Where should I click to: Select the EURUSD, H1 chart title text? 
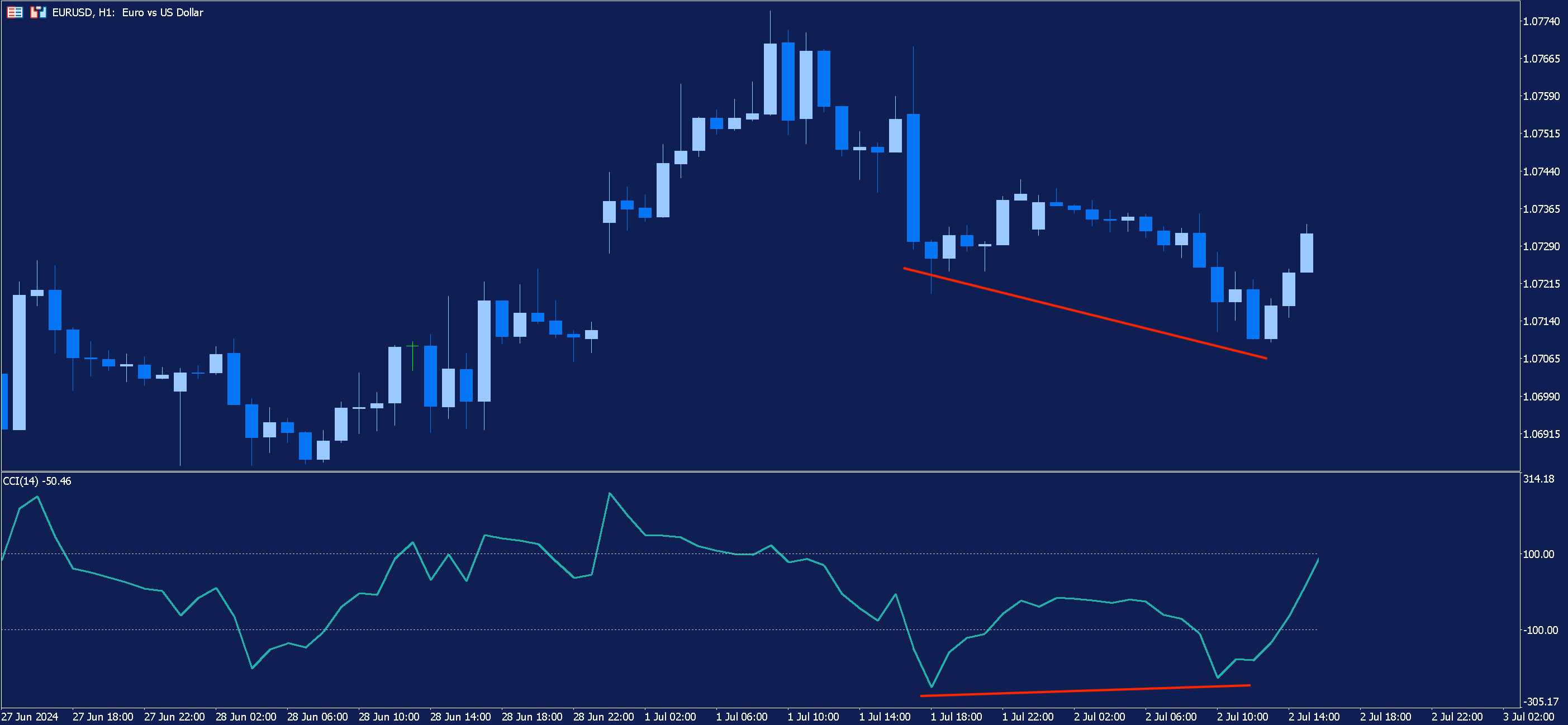coord(128,12)
